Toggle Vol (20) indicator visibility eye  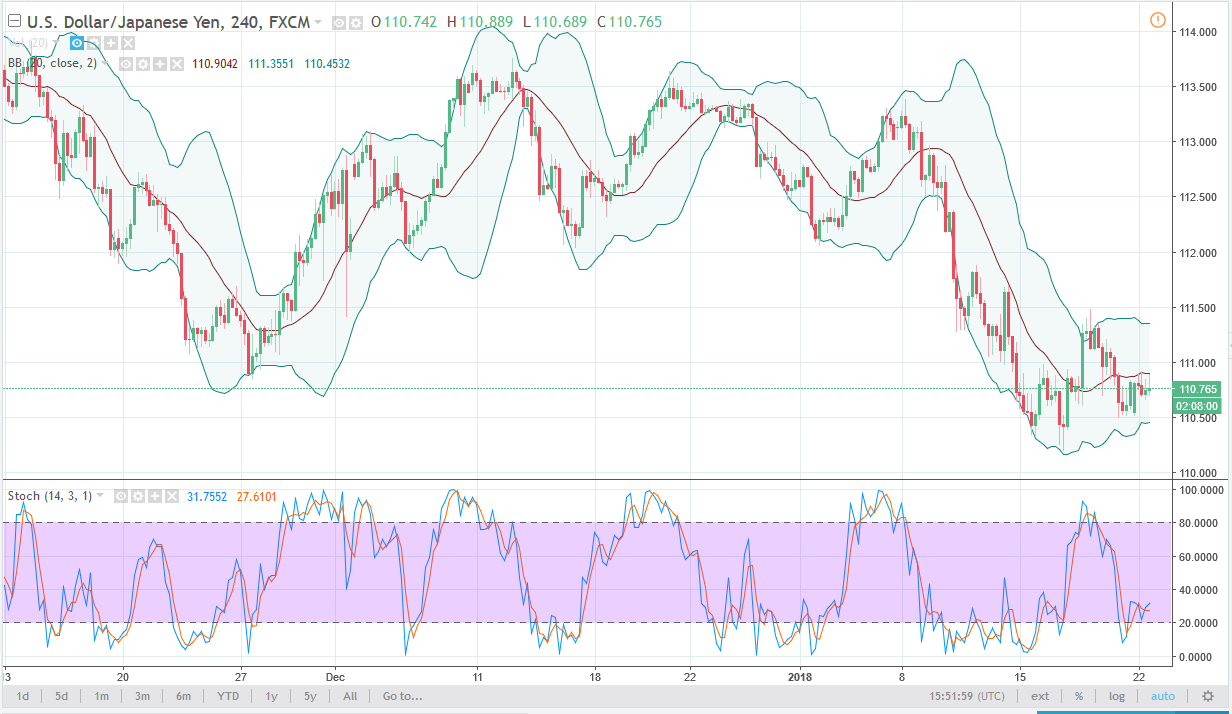pos(77,42)
